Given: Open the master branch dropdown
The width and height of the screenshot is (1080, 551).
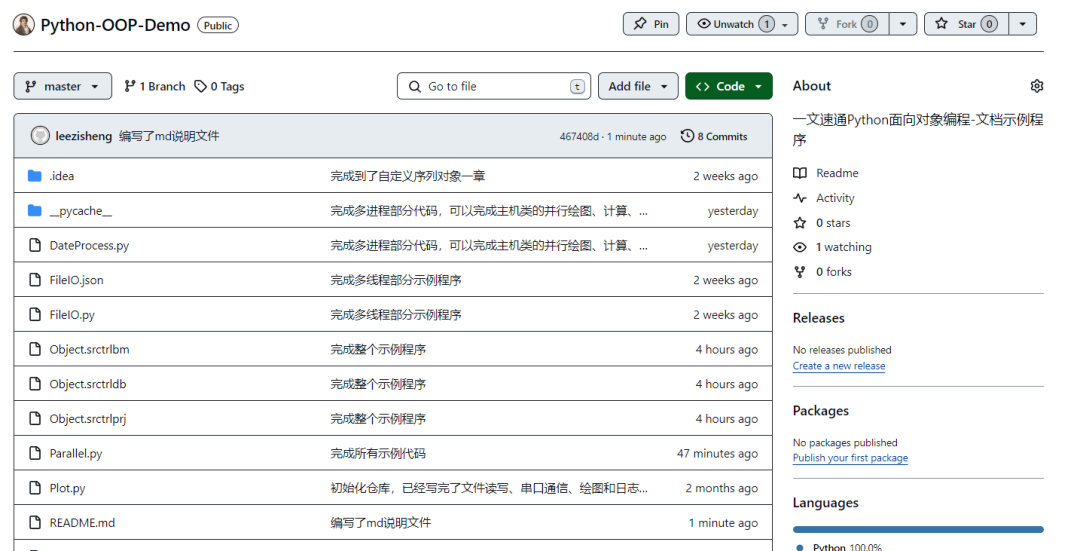Looking at the screenshot, I should coord(62,87).
